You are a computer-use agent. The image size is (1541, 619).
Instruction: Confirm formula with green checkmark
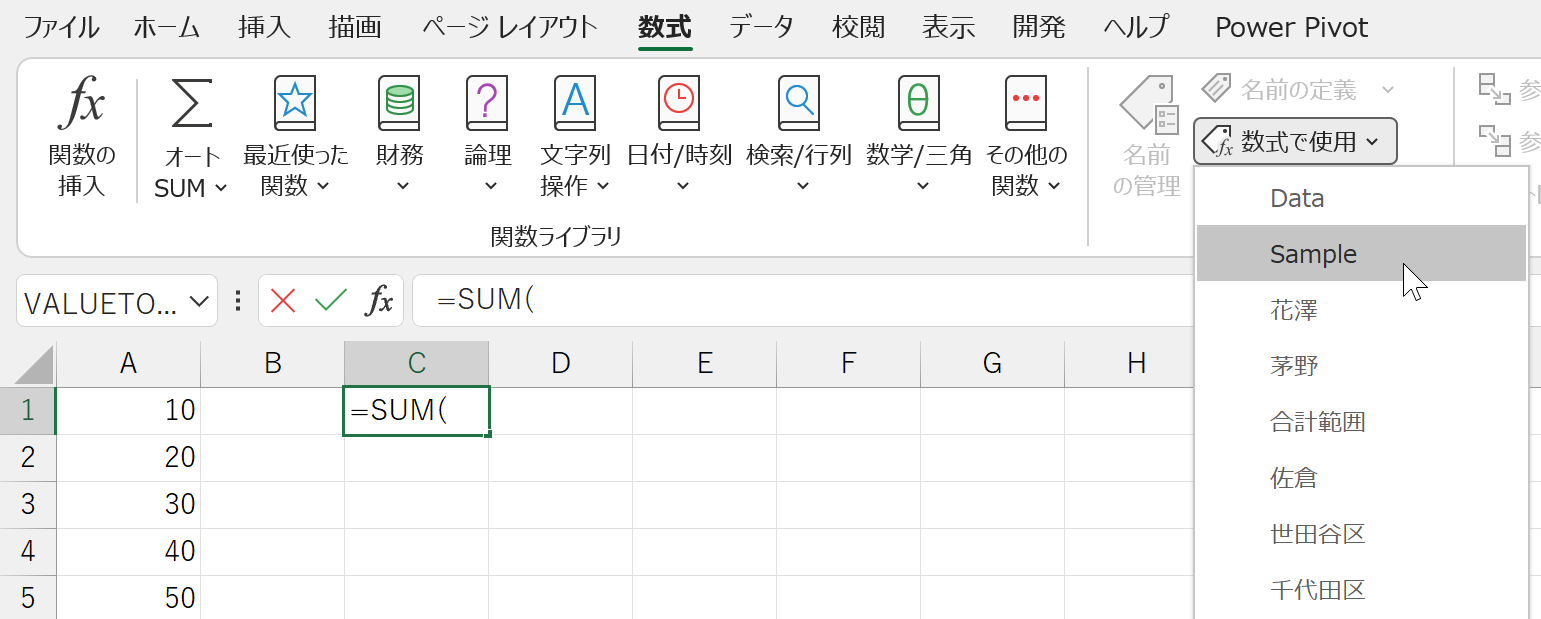click(x=330, y=301)
